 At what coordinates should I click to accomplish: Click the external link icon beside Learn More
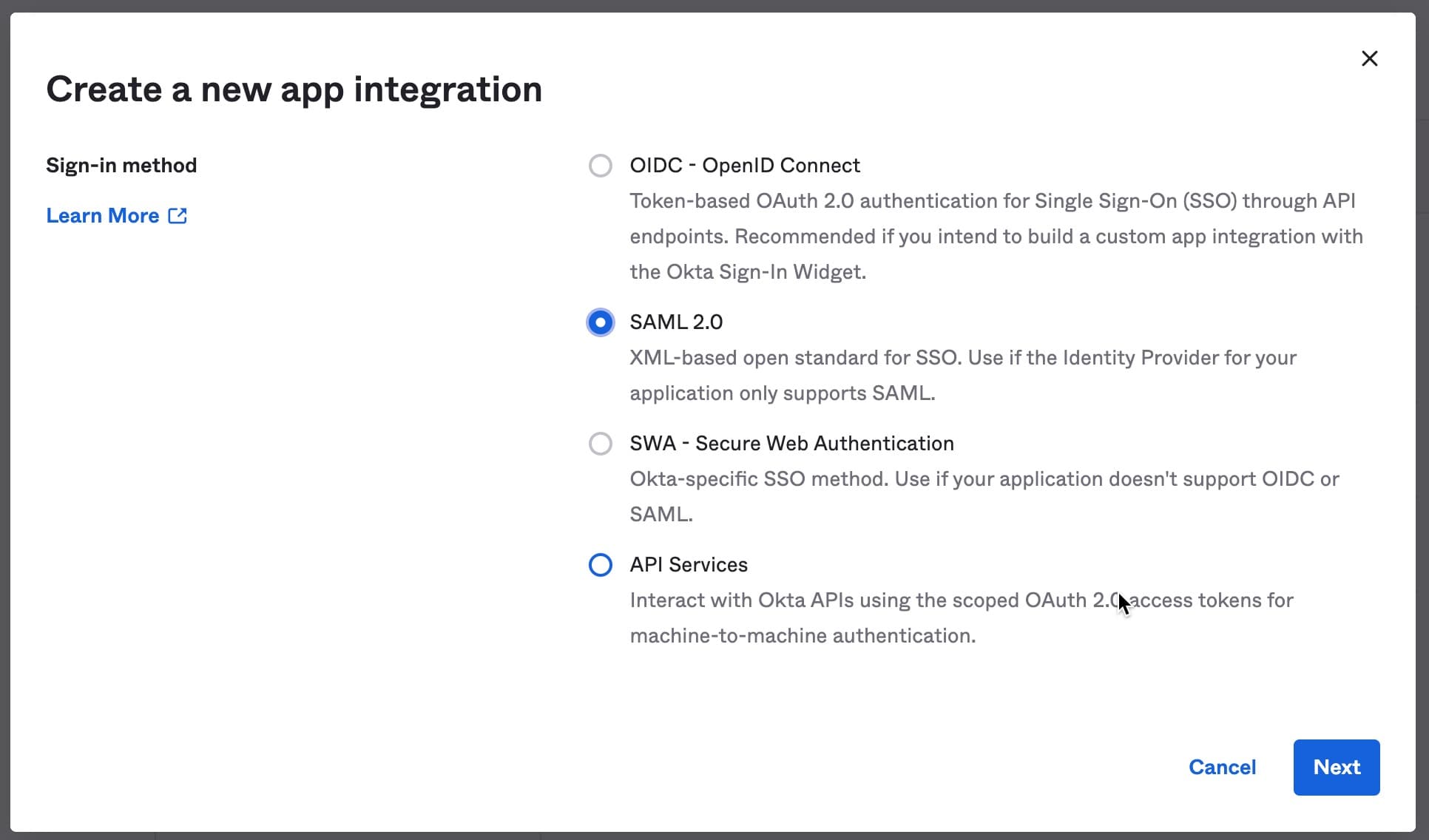178,215
